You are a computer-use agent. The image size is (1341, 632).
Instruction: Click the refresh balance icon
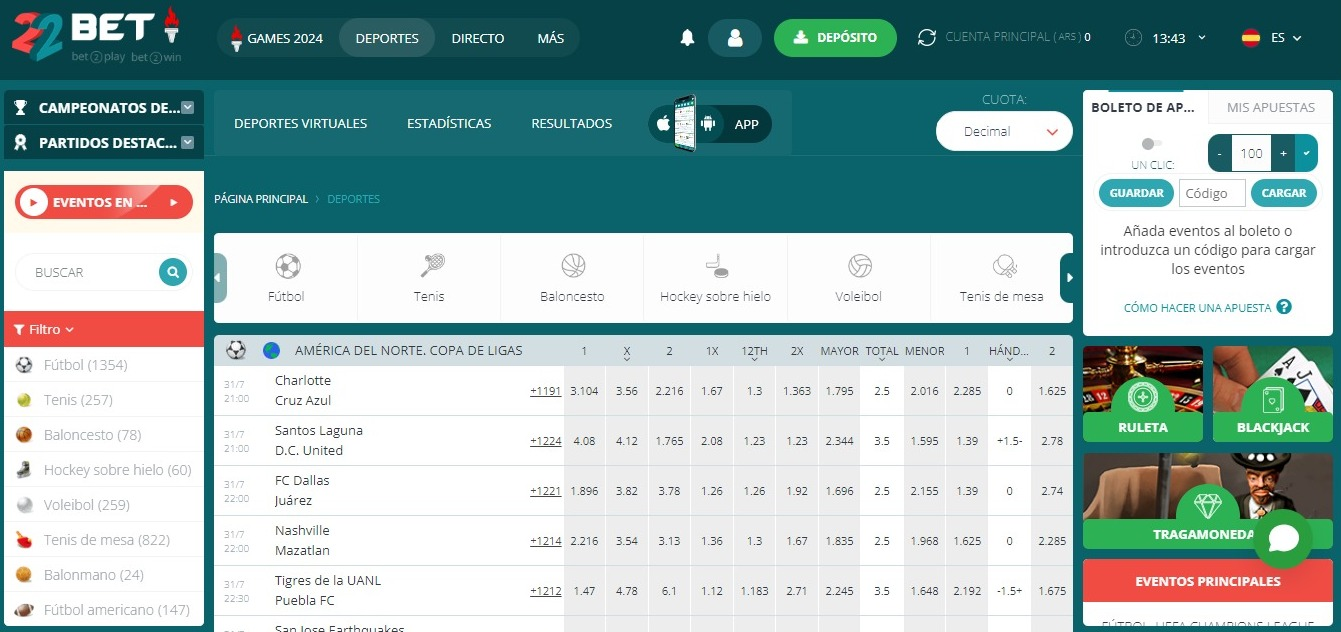click(927, 37)
